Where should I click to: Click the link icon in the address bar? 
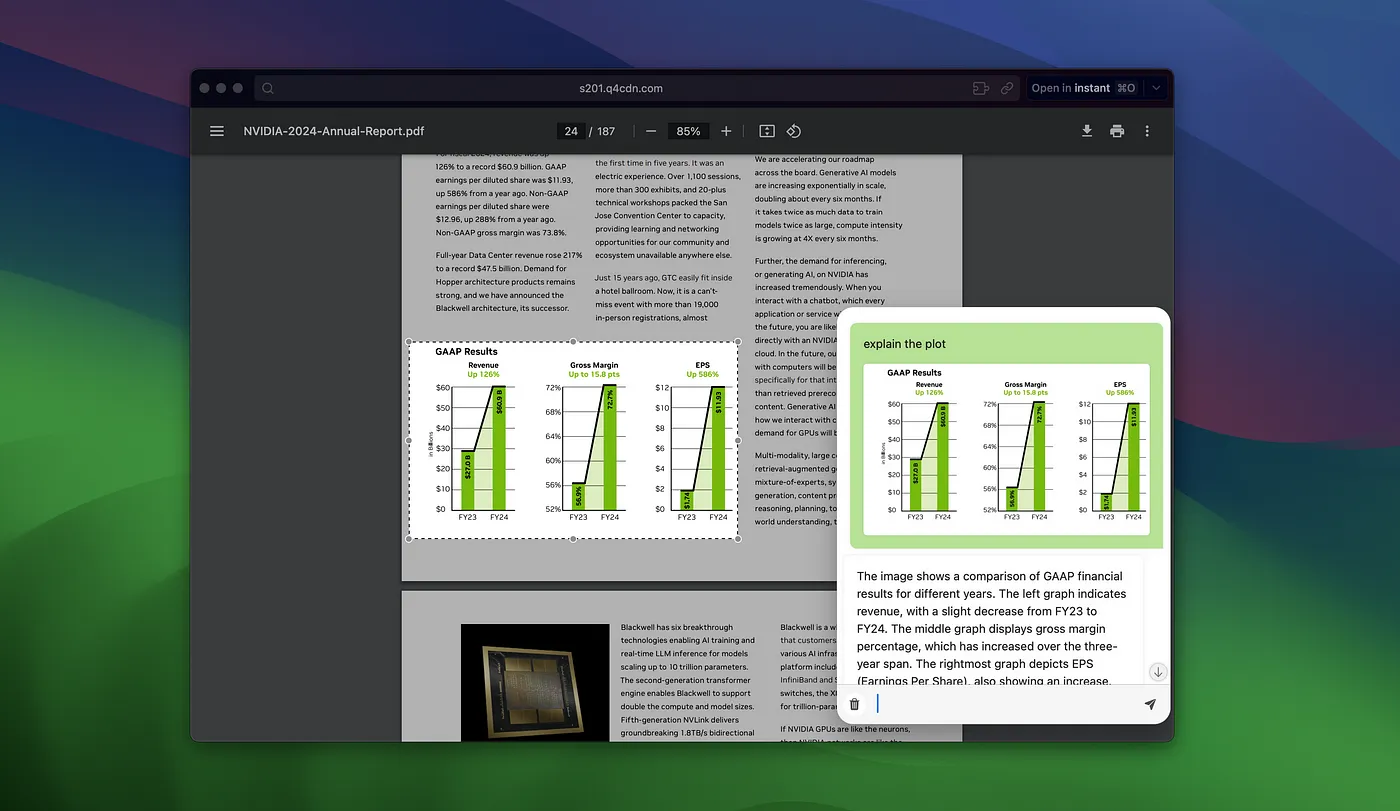pyautogui.click(x=1007, y=88)
